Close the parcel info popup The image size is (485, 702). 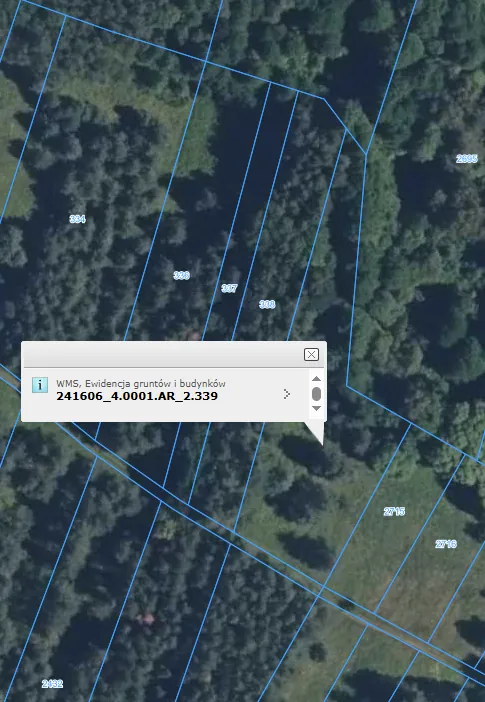pyautogui.click(x=311, y=355)
